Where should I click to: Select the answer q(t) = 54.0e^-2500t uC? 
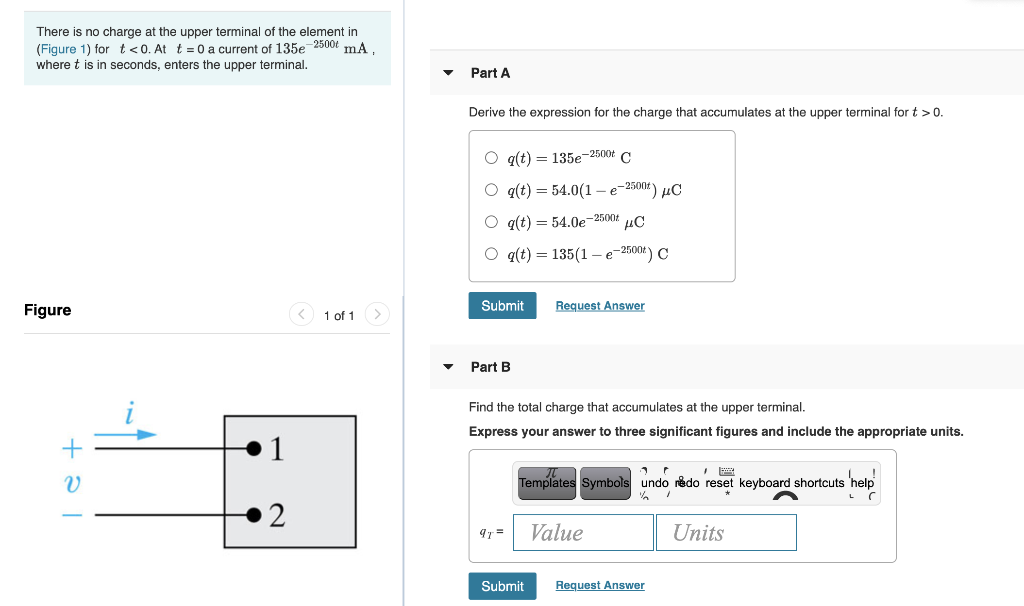(x=491, y=221)
